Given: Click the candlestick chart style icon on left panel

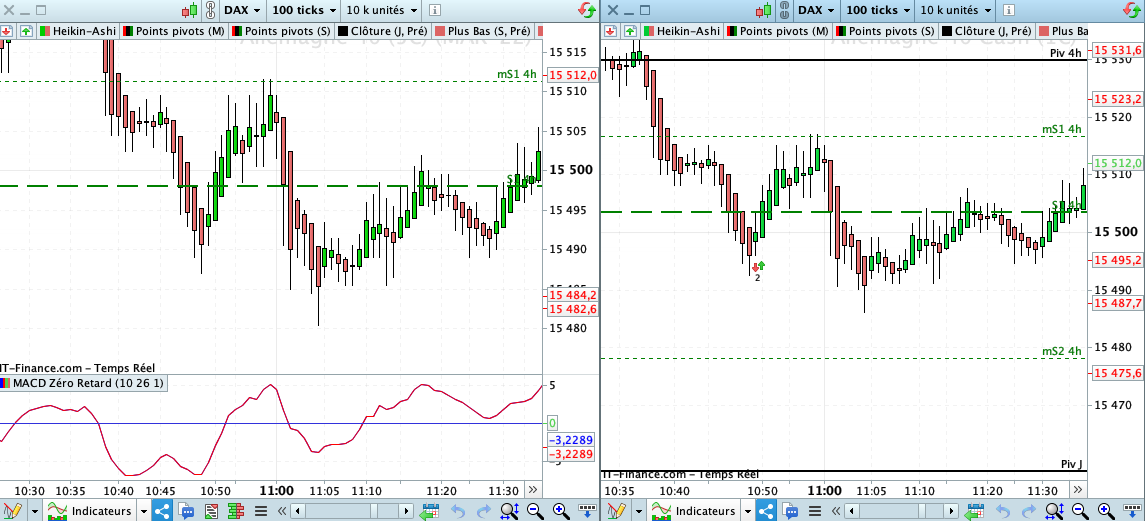Looking at the screenshot, I should [x=191, y=10].
